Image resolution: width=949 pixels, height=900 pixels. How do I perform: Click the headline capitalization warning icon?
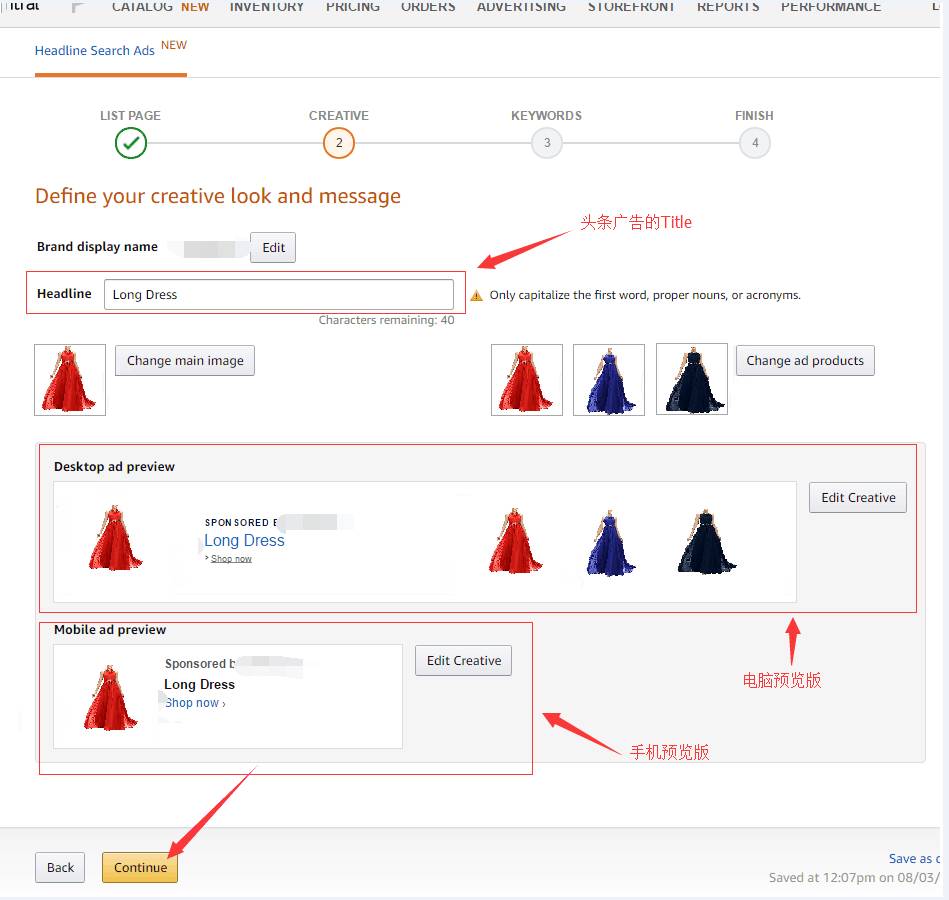click(x=476, y=296)
